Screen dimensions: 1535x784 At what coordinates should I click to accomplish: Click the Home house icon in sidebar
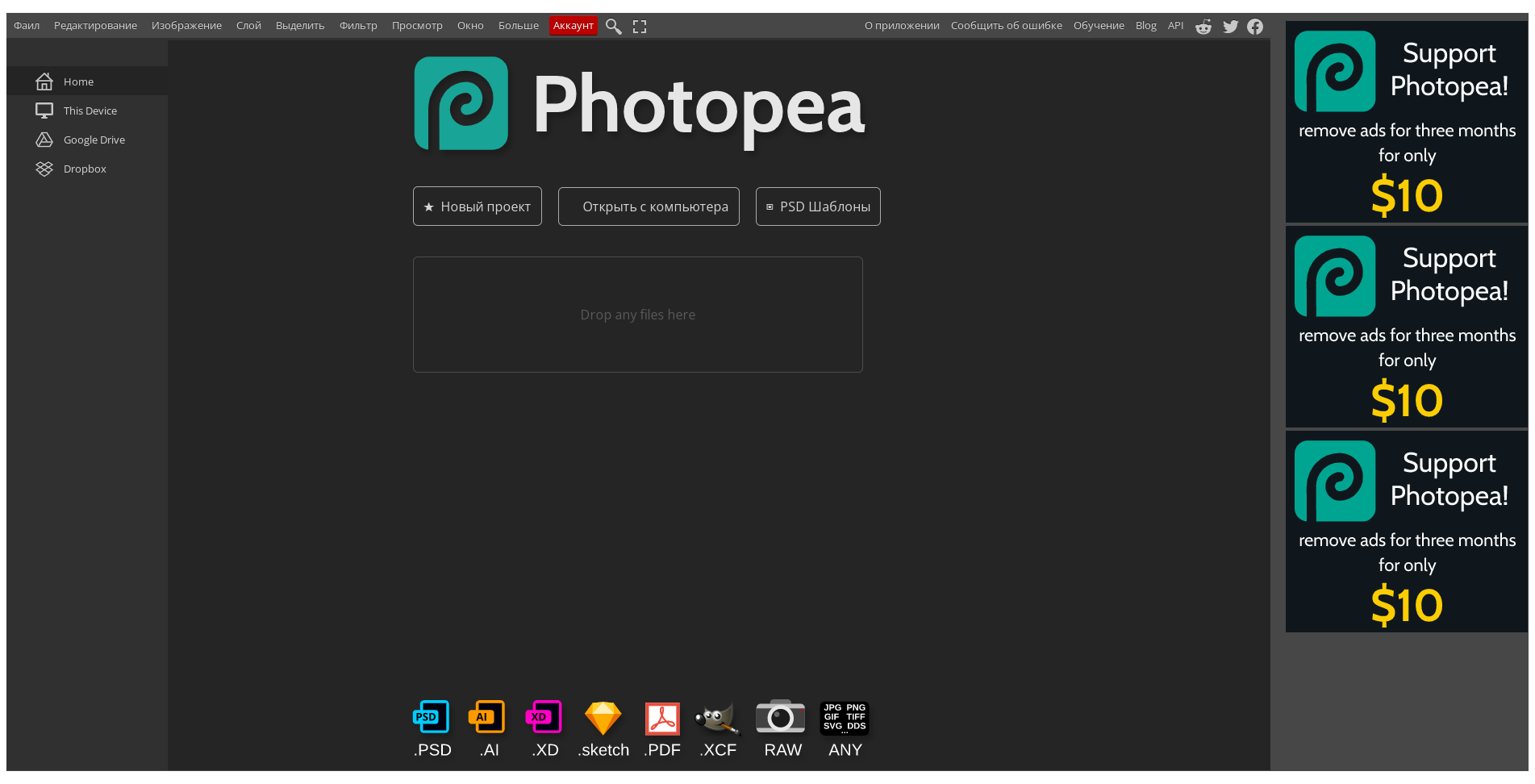pyautogui.click(x=44, y=81)
